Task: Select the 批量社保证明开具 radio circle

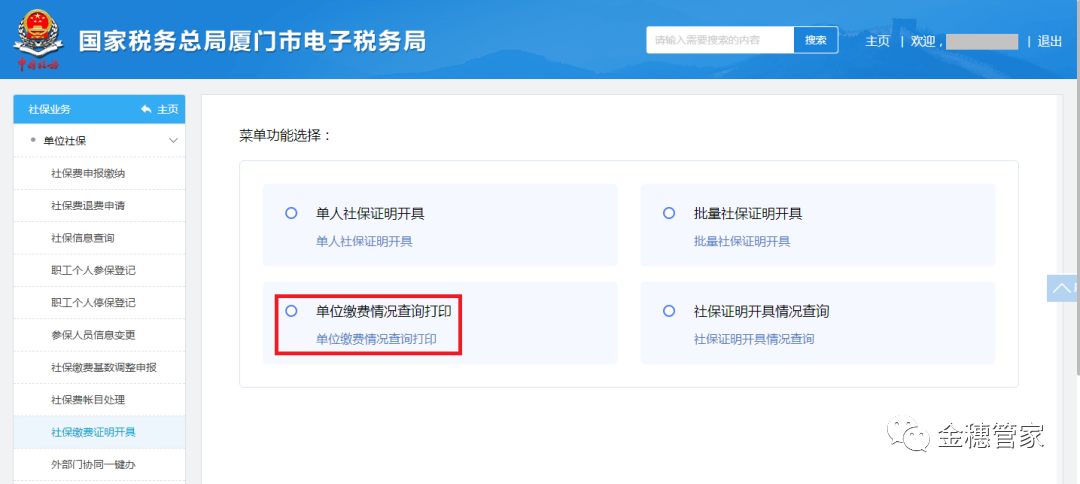Action: (x=668, y=213)
